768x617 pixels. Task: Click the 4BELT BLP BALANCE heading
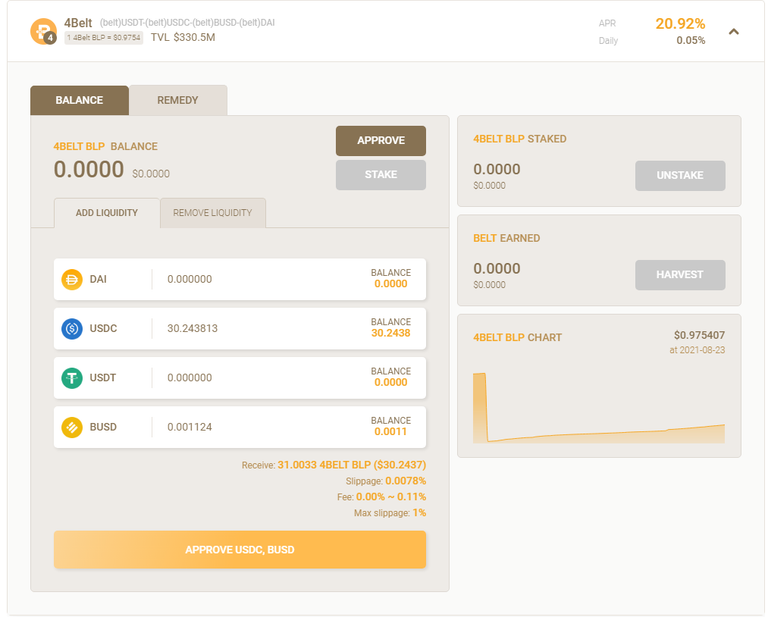(x=105, y=146)
